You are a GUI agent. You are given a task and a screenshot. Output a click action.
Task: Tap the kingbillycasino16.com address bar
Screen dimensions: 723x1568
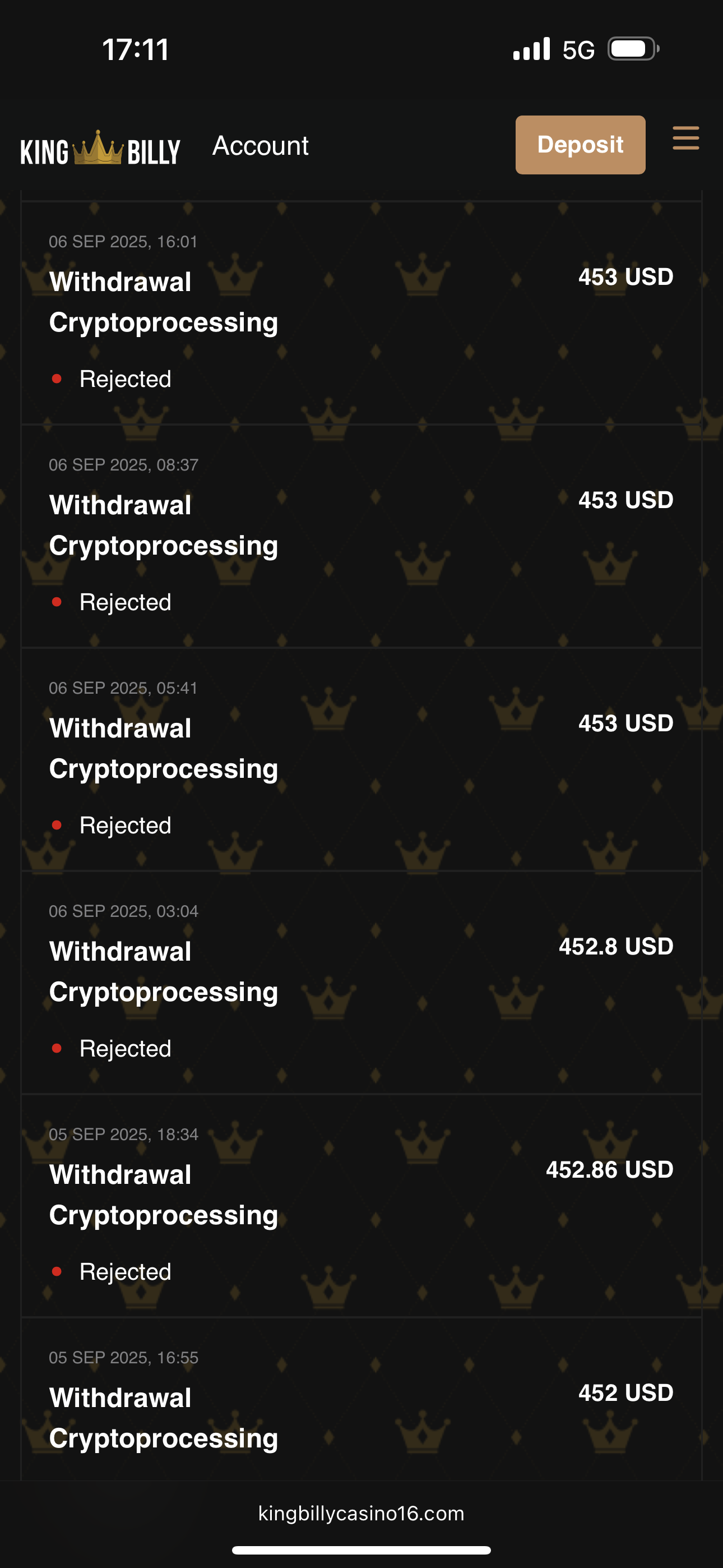coord(361,1513)
